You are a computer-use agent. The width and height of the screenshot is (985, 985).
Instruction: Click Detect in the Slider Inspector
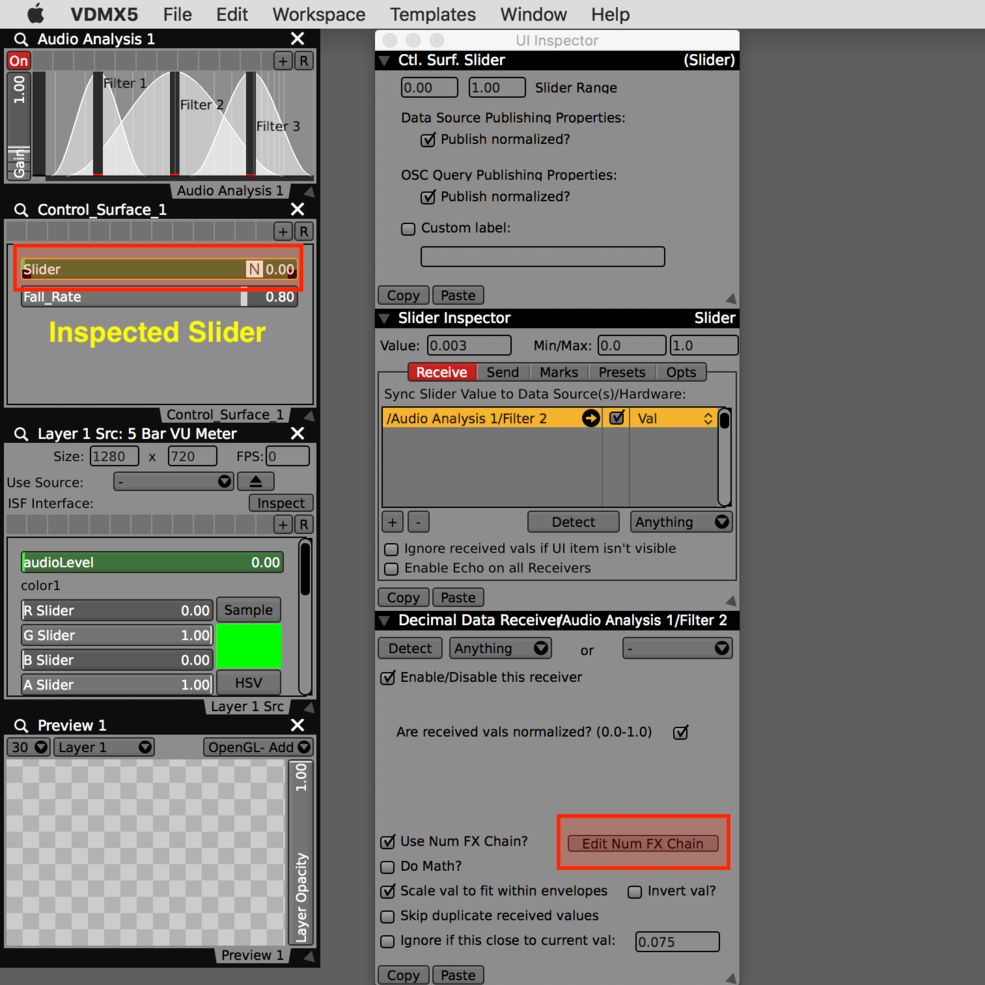[573, 522]
